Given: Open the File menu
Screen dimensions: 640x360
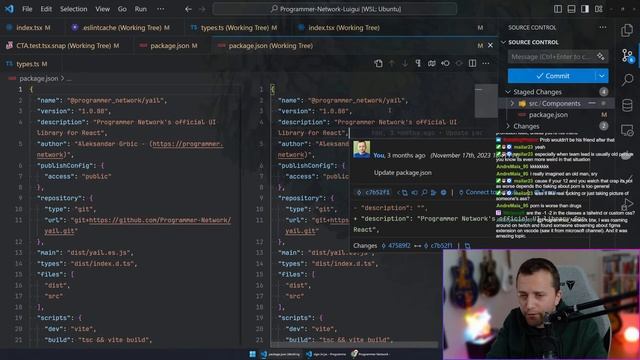Looking at the screenshot, I should (x=27, y=9).
